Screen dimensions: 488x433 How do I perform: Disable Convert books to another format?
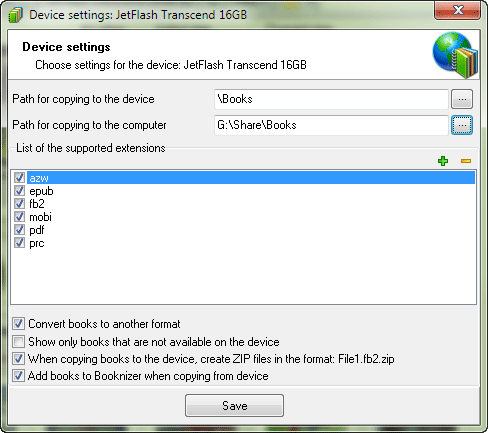pyautogui.click(x=18, y=323)
